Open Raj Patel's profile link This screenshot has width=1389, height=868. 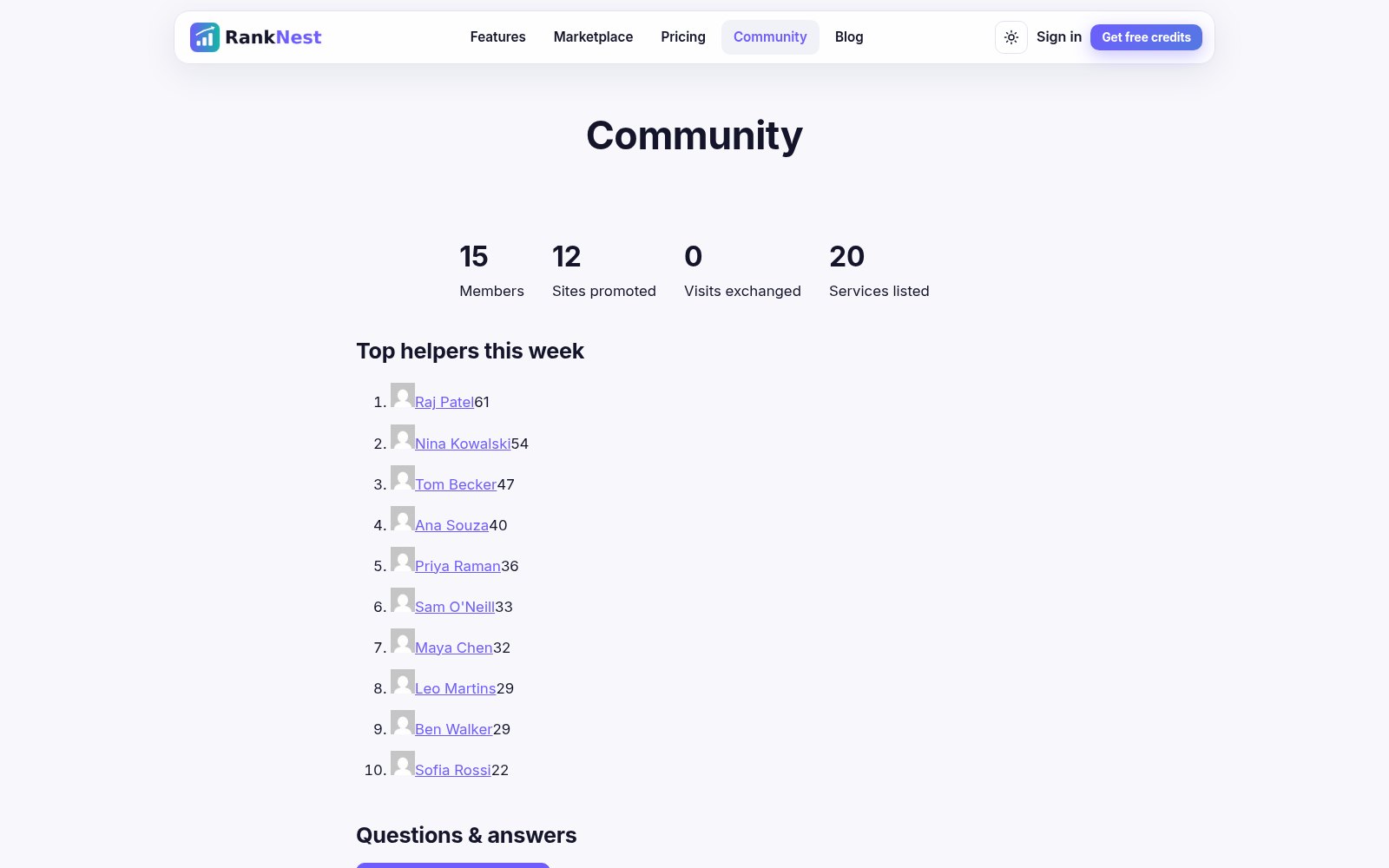point(444,402)
